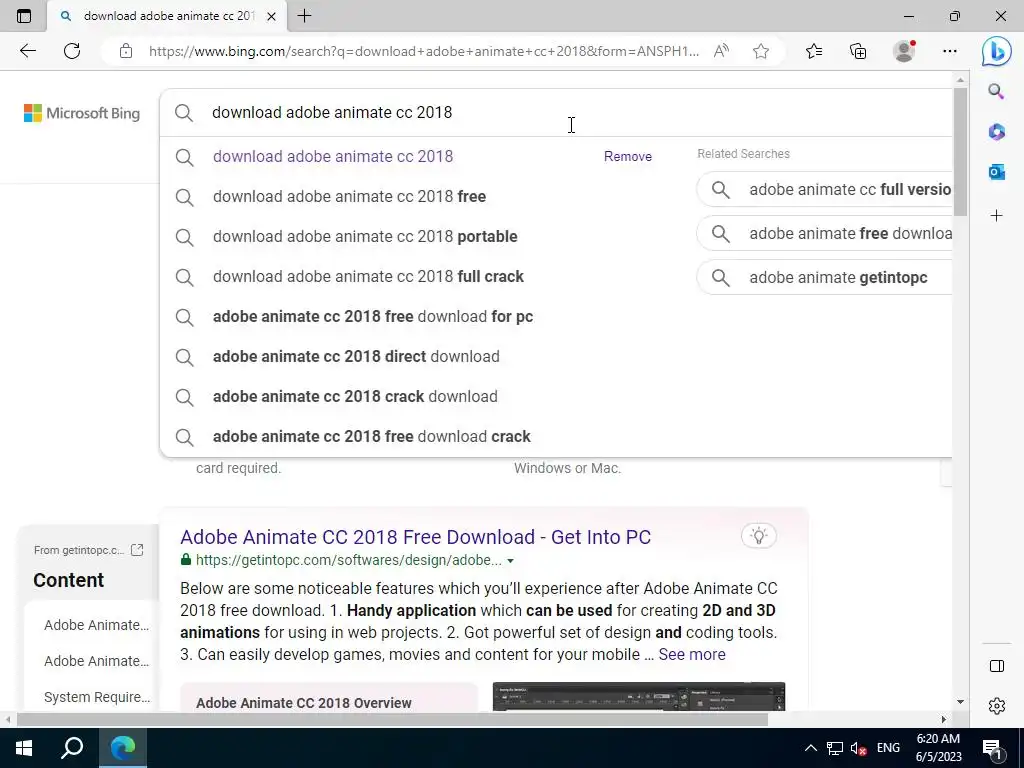Open network status tray icon
Screen dimensions: 1024x768
(835, 748)
